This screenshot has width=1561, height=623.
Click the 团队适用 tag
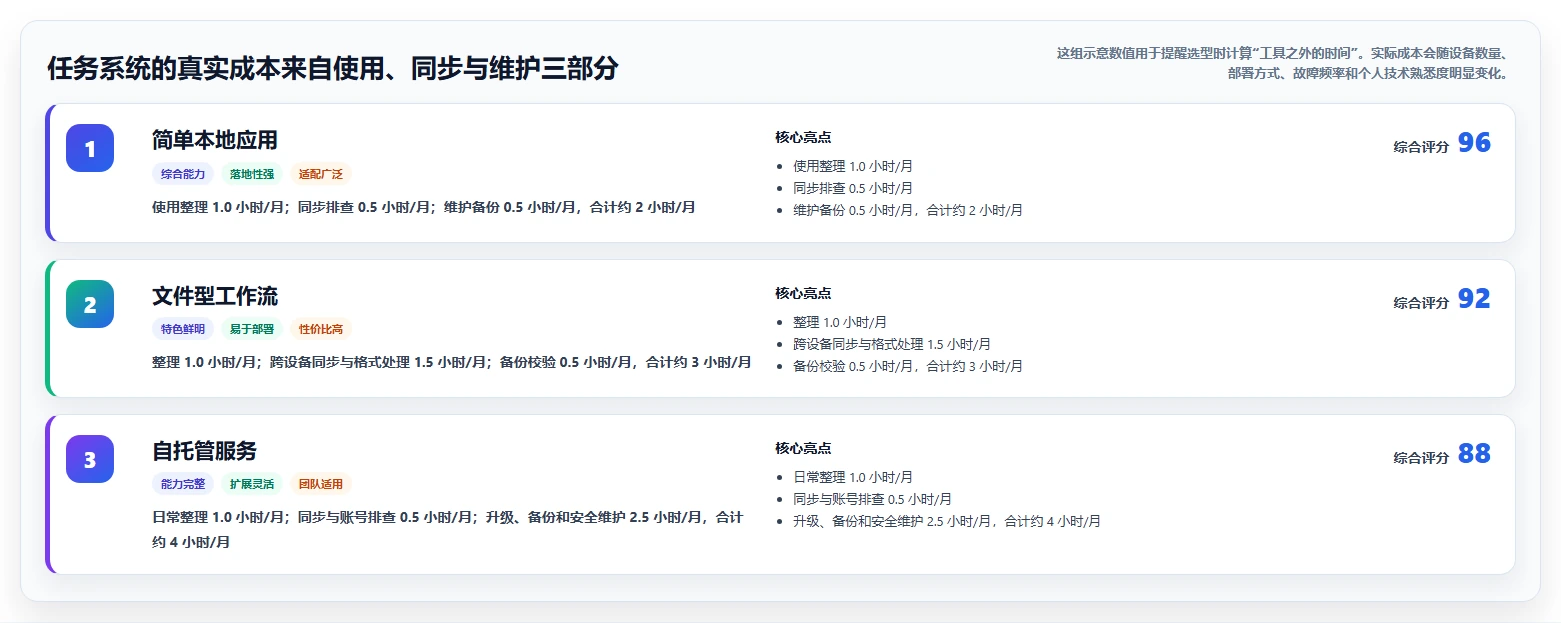(x=321, y=484)
